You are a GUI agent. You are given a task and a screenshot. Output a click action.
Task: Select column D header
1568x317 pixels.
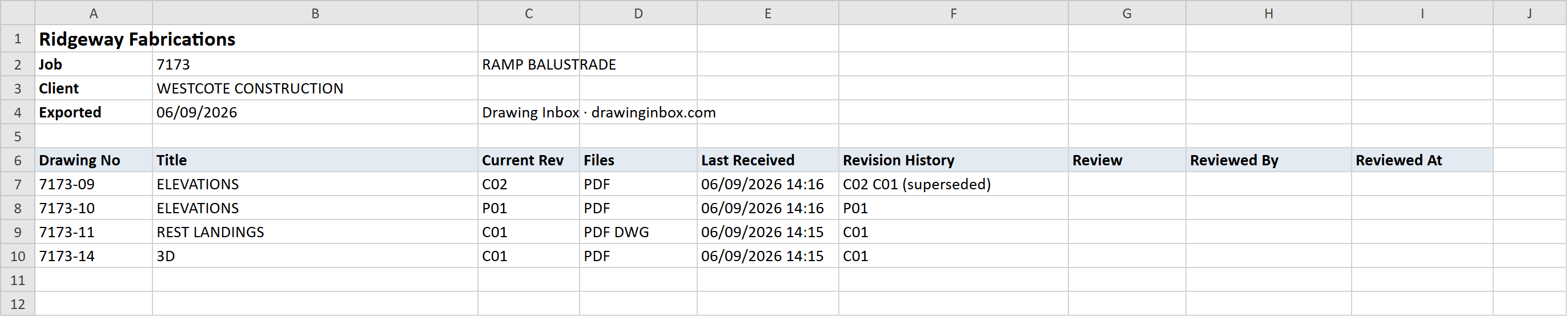[x=638, y=13]
